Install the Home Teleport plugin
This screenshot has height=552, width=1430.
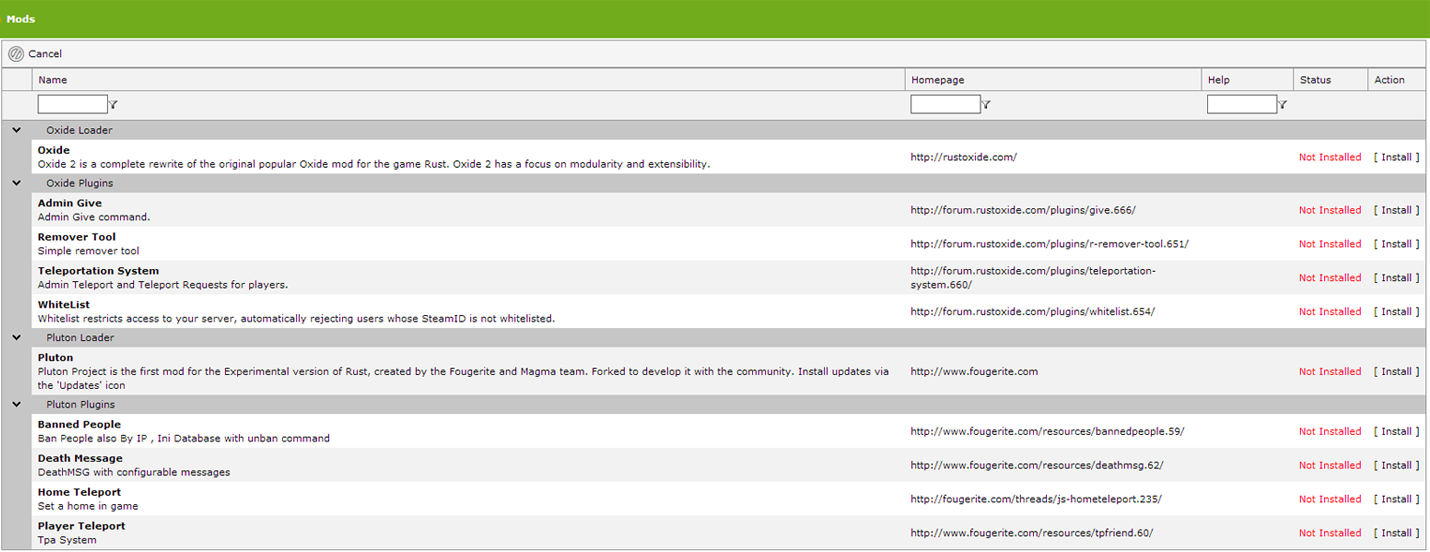click(x=1396, y=499)
